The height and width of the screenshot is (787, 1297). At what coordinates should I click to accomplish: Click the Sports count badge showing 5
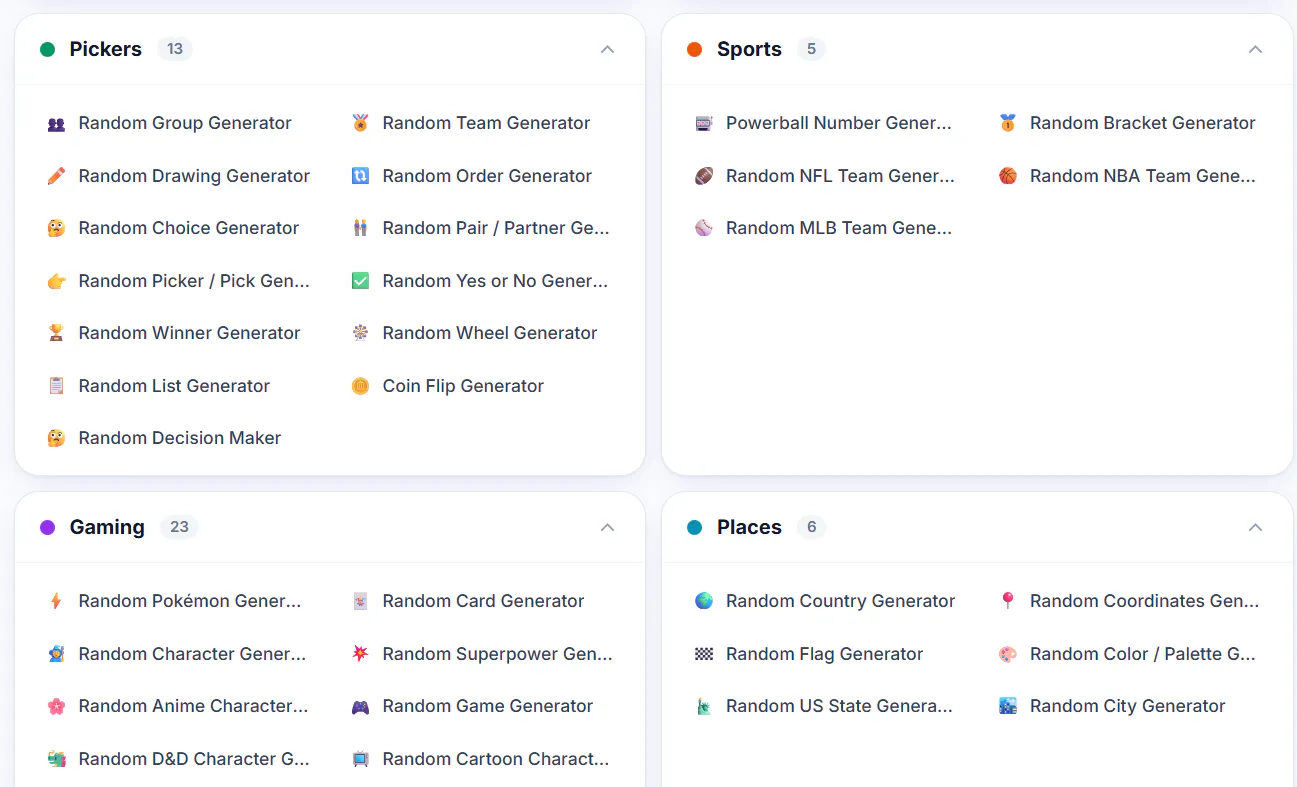click(x=811, y=49)
